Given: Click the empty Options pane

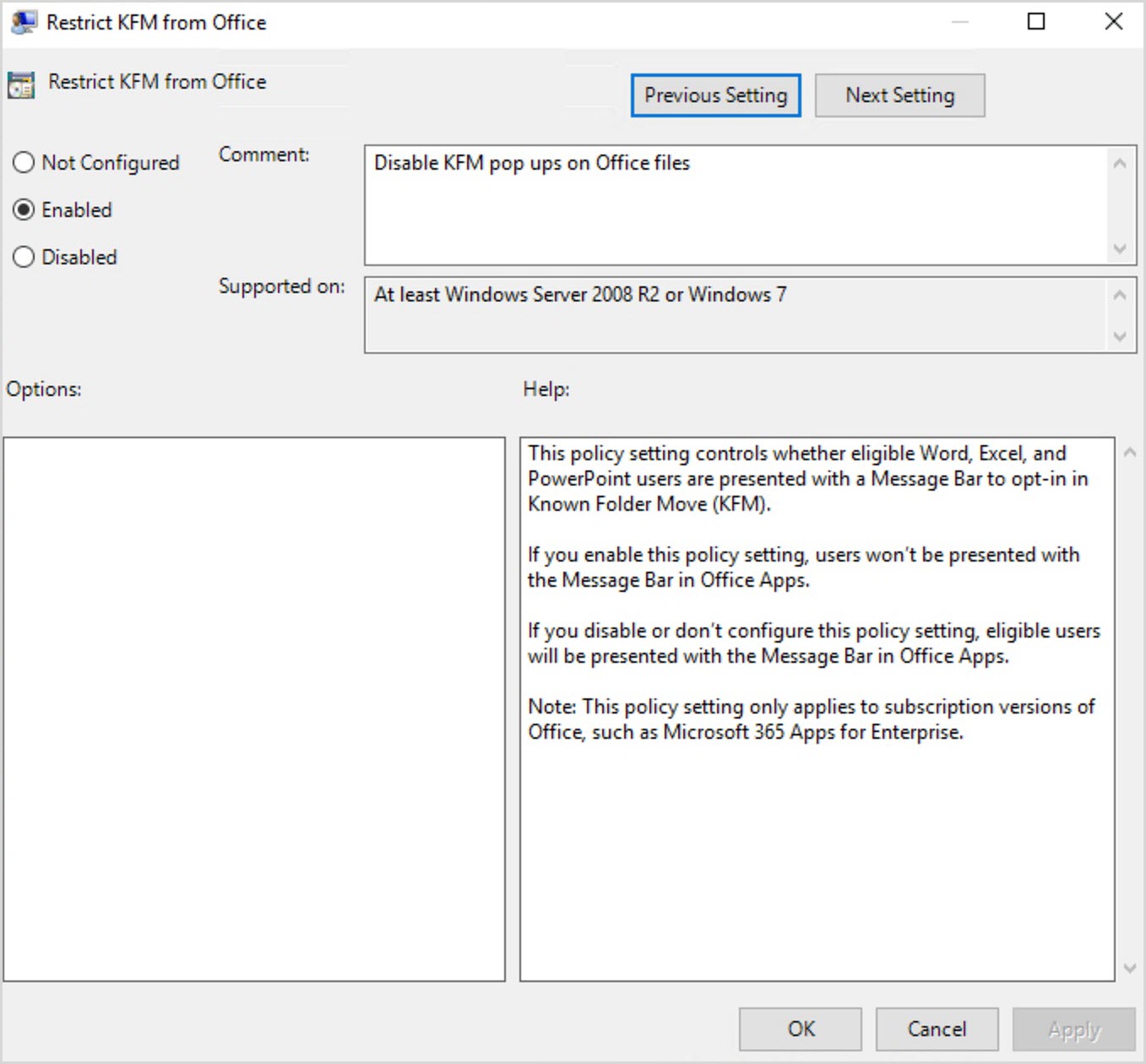Looking at the screenshot, I should pyautogui.click(x=254, y=709).
